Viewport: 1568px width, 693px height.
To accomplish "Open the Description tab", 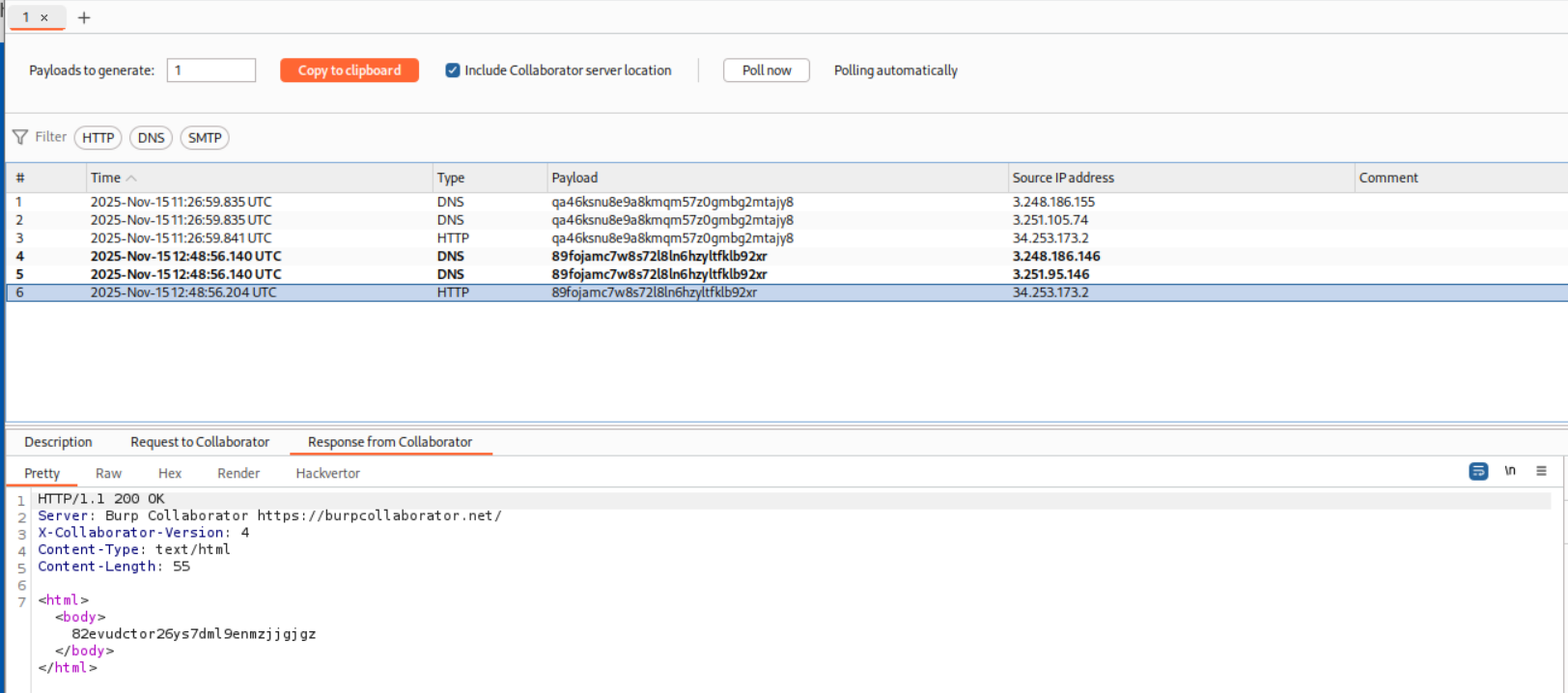I will (58, 442).
